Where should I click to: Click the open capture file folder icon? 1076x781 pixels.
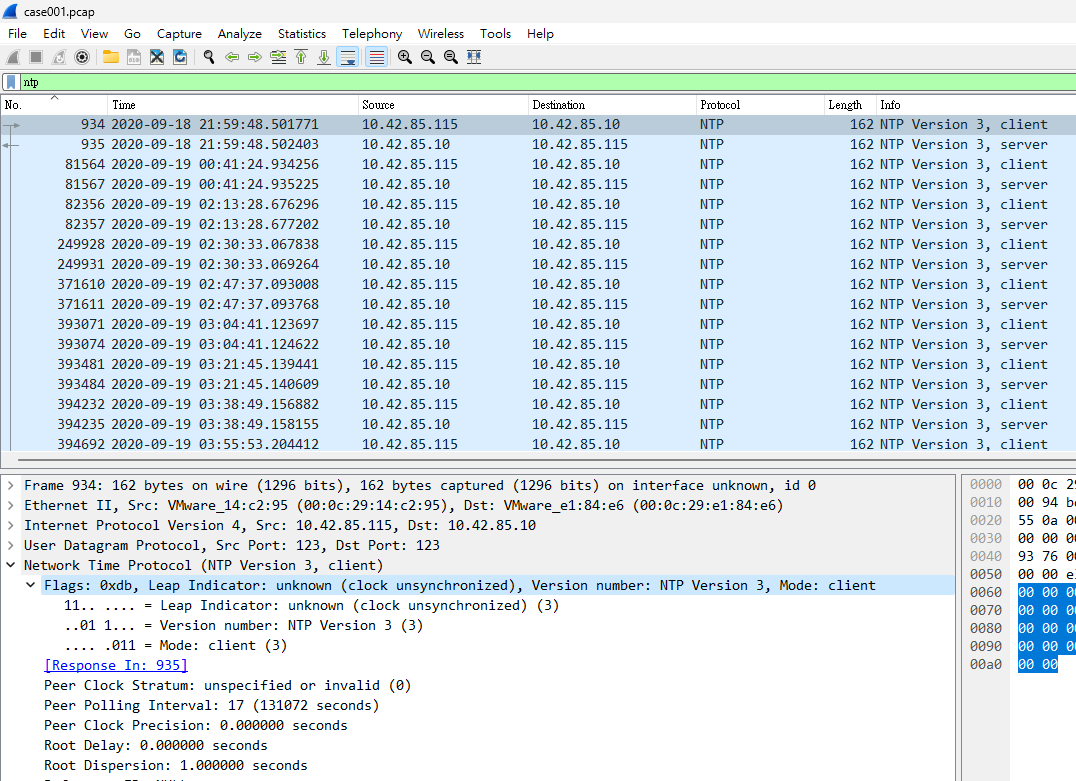[110, 57]
